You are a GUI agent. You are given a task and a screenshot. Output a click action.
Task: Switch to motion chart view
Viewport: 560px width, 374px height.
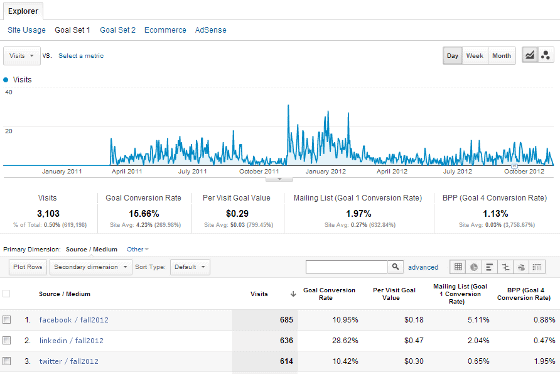(x=545, y=55)
